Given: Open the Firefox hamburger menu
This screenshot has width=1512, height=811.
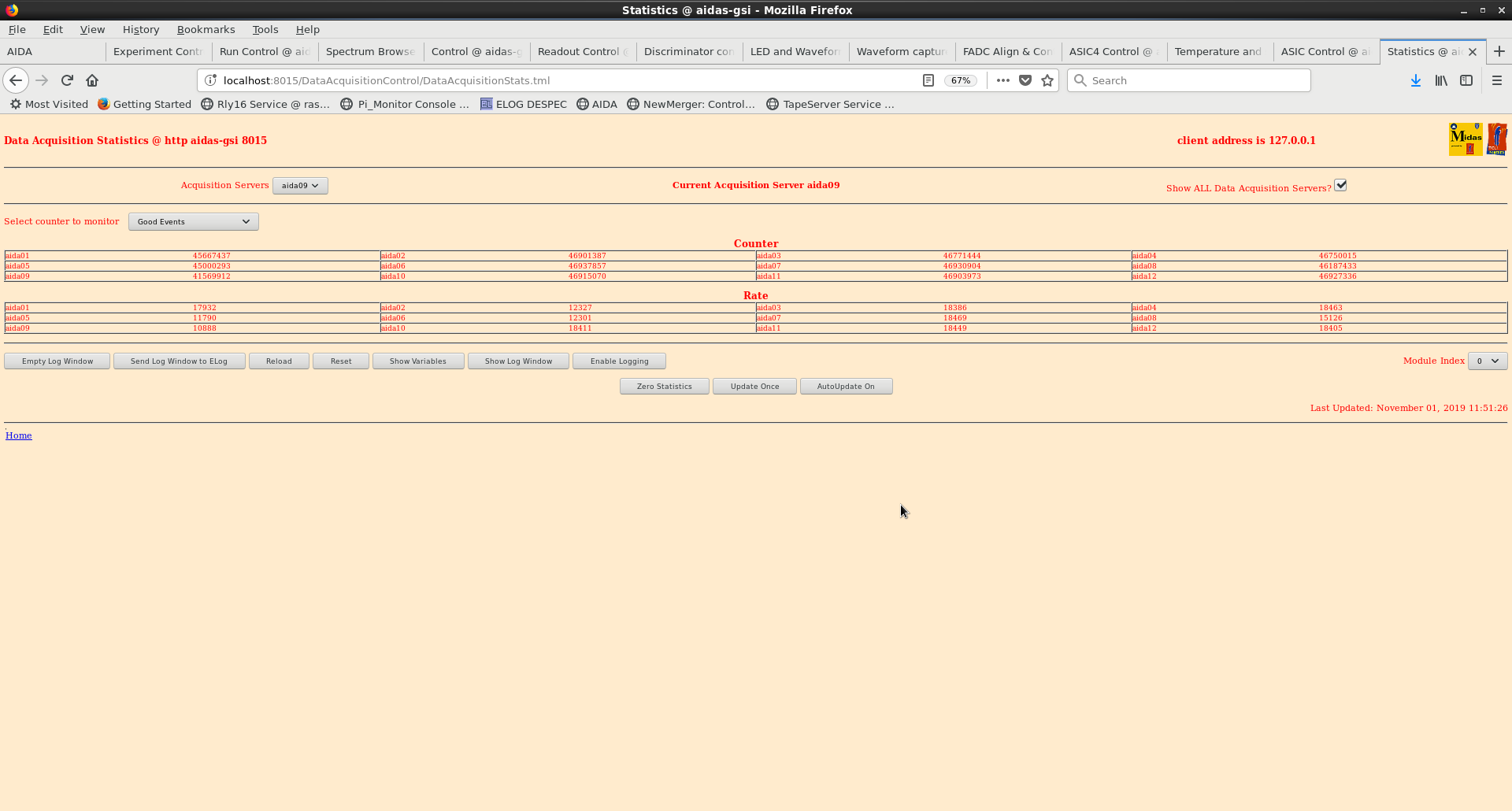Looking at the screenshot, I should point(1497,80).
